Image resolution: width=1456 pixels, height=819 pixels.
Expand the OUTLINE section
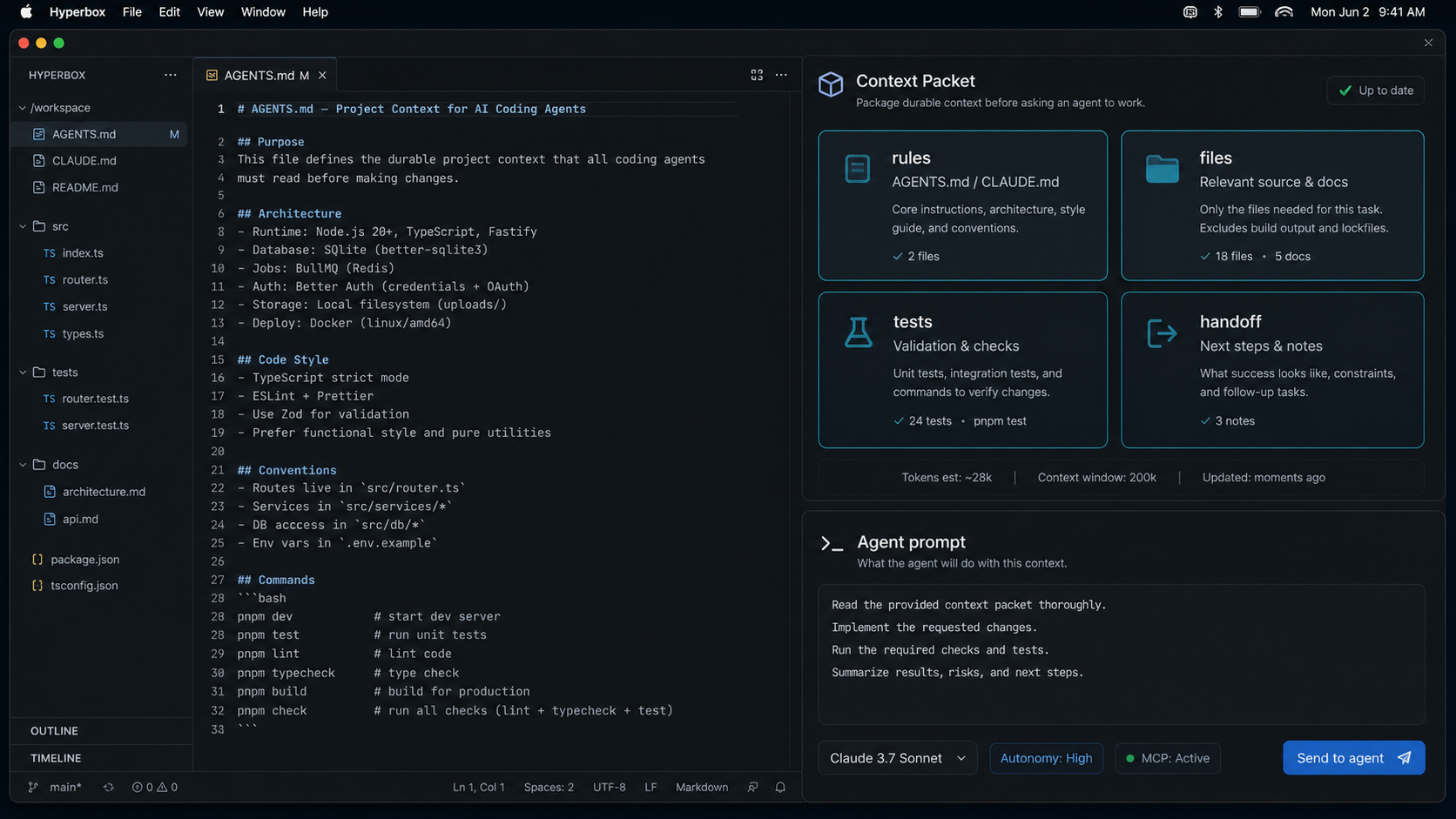tap(101, 731)
